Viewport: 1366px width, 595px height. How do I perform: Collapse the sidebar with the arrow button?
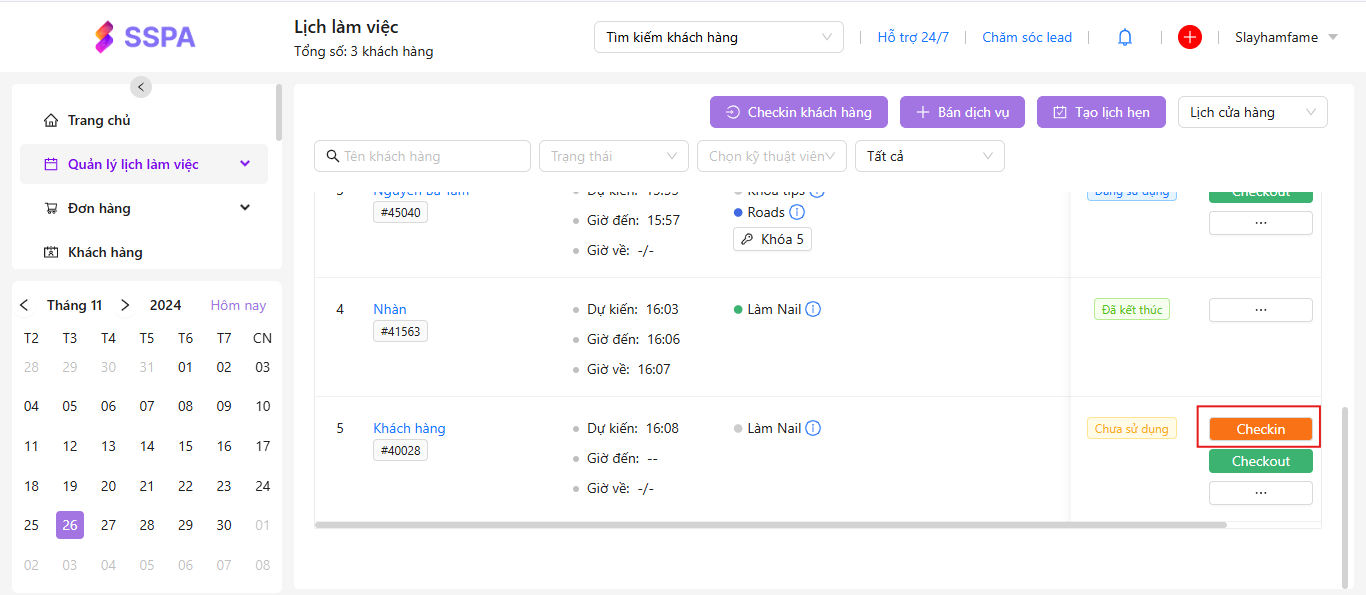click(141, 87)
